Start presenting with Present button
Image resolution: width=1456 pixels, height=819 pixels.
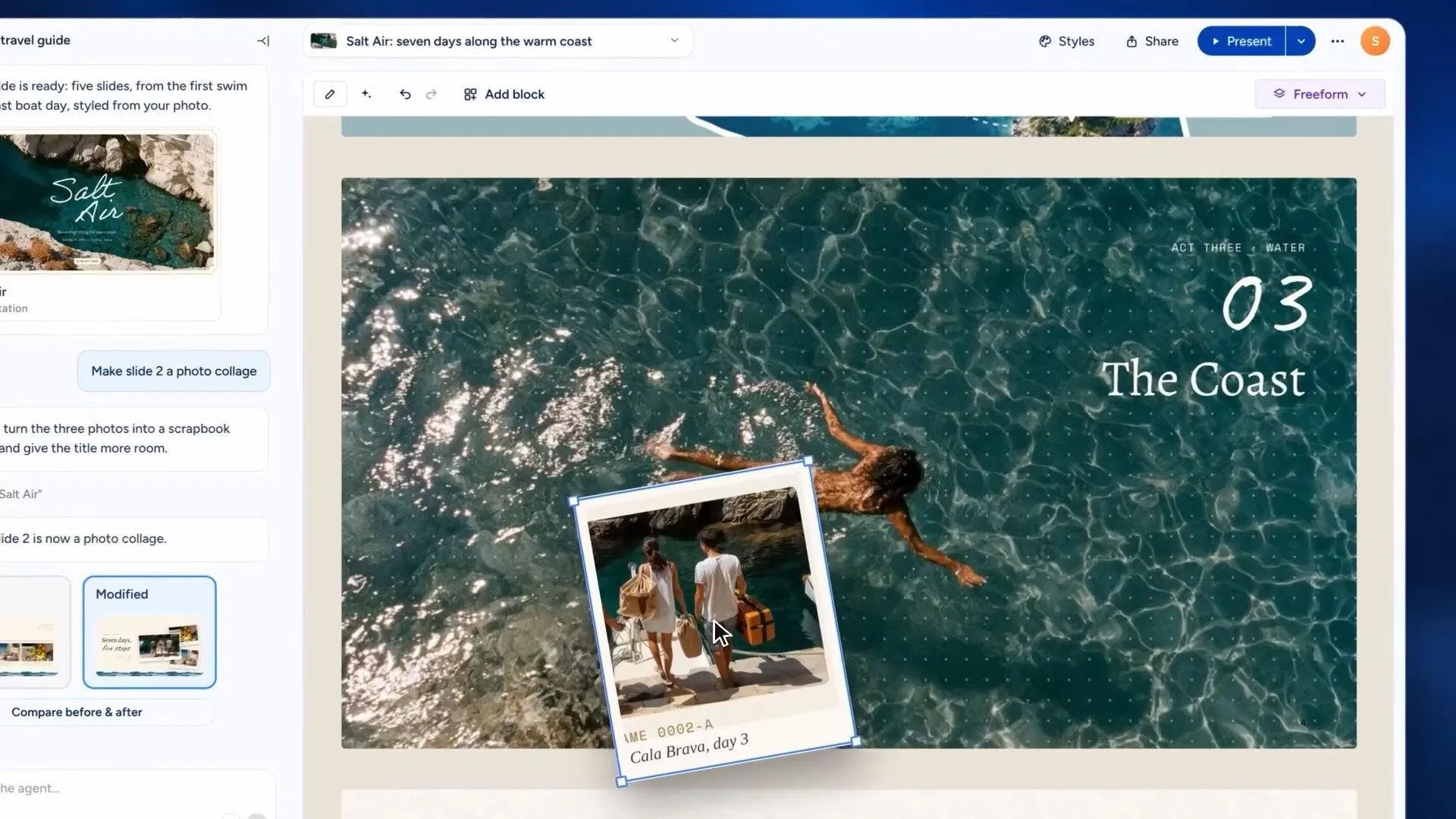(x=1241, y=41)
